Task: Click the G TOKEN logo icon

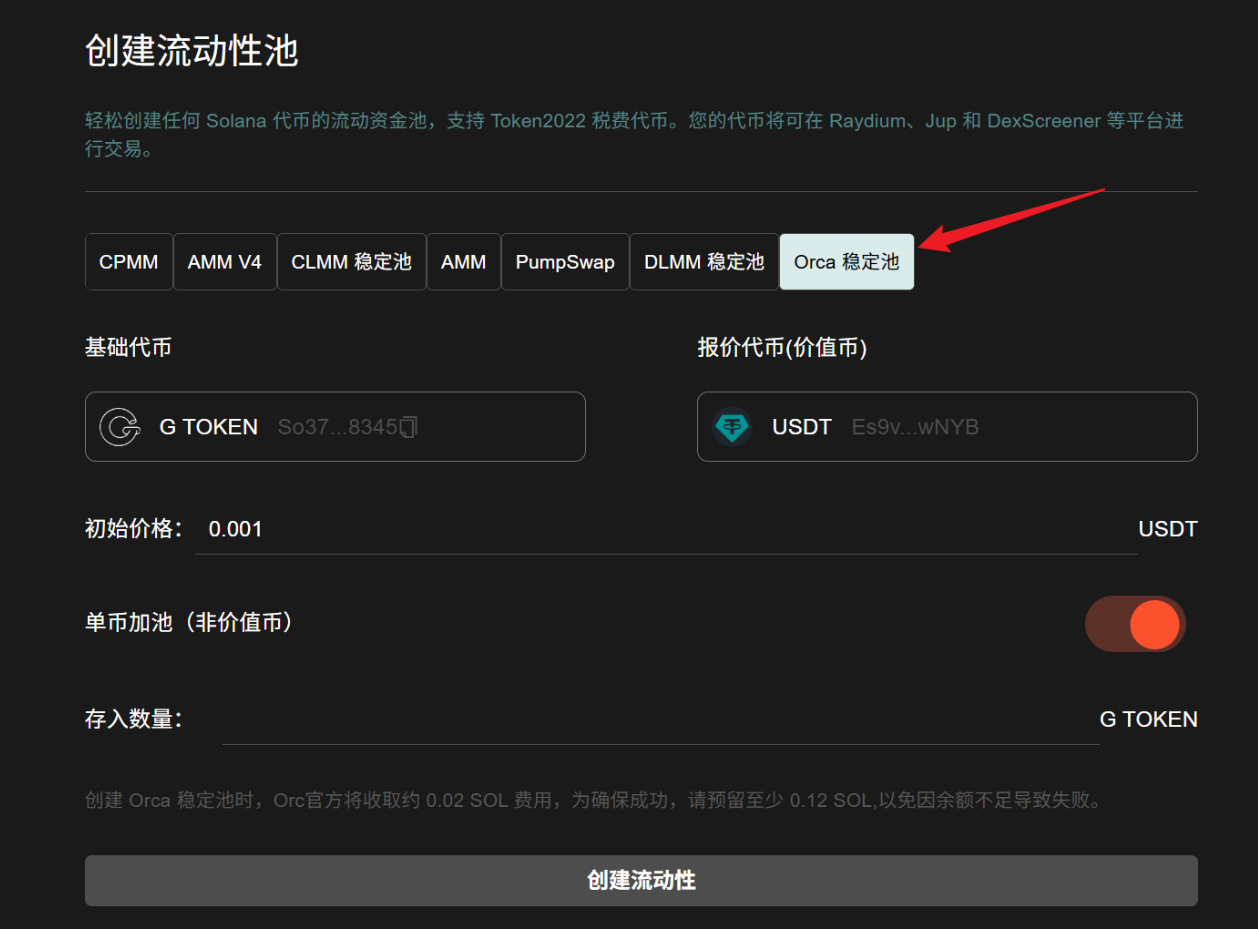Action: (x=120, y=427)
